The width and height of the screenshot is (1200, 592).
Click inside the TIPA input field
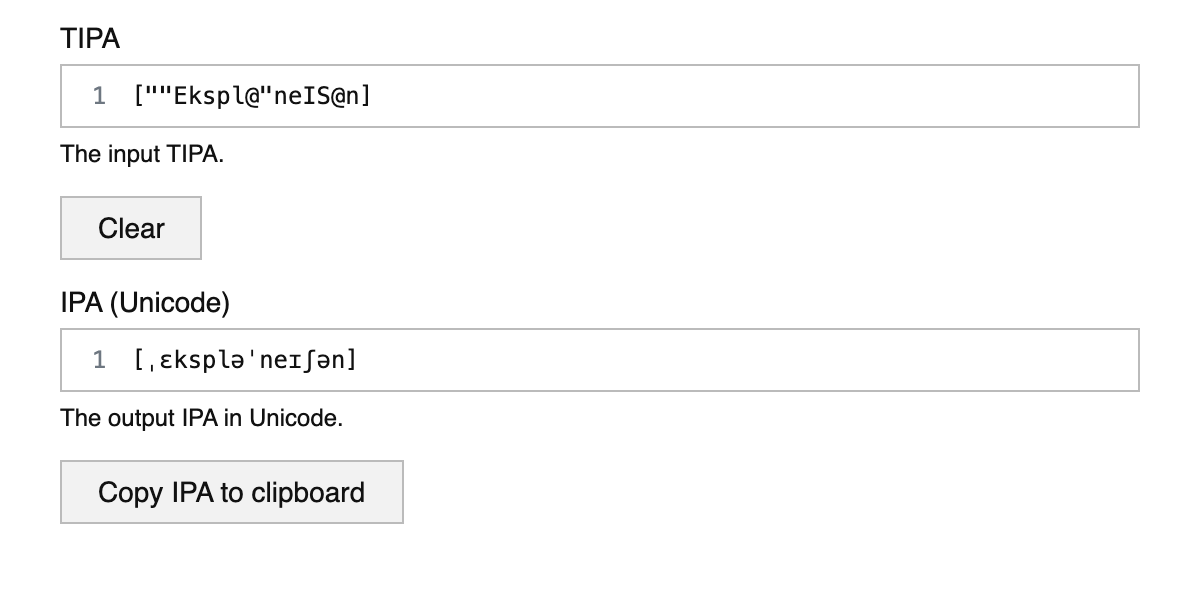coord(600,95)
